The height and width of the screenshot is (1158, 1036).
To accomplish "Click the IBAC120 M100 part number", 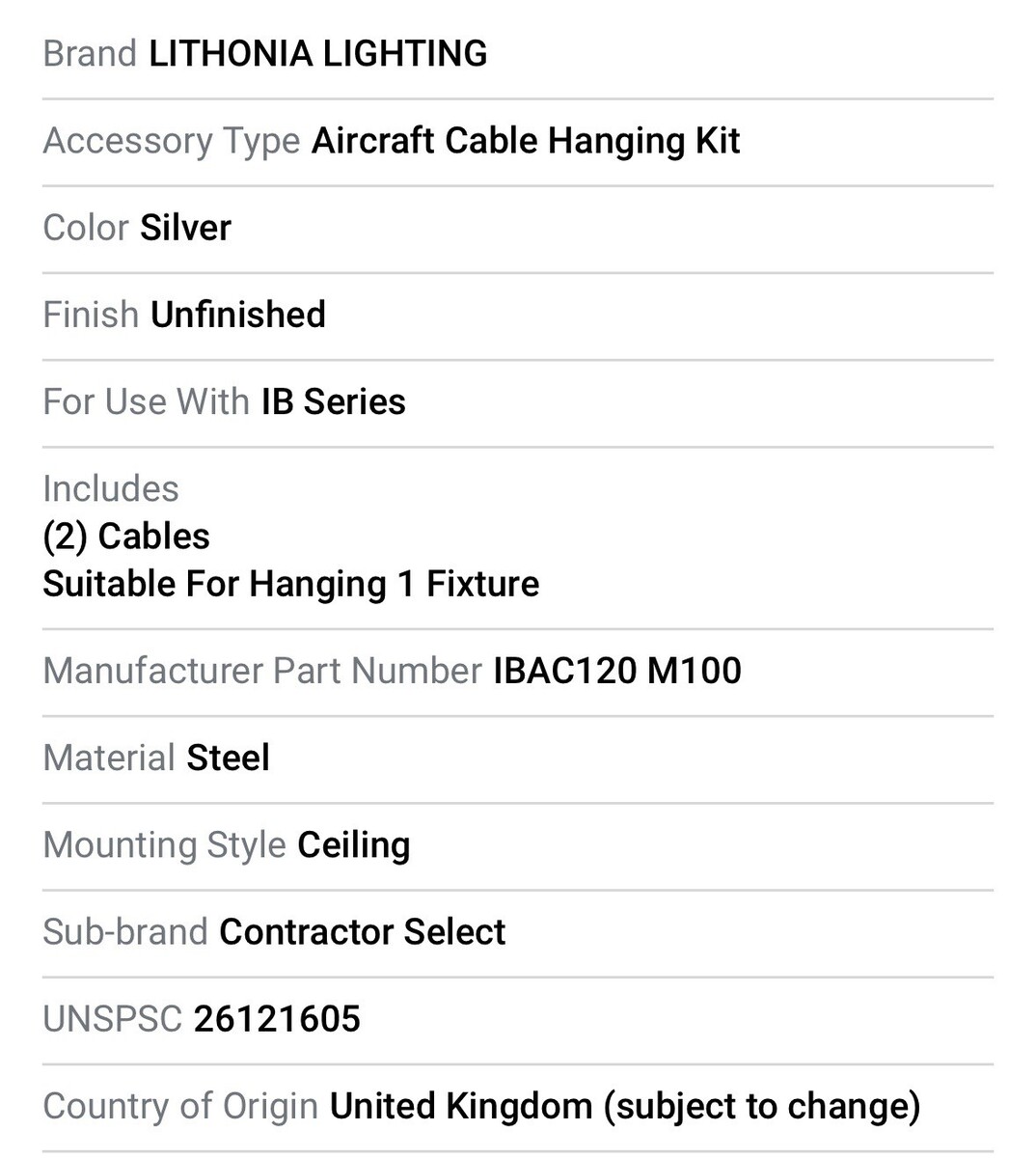I will point(617,671).
